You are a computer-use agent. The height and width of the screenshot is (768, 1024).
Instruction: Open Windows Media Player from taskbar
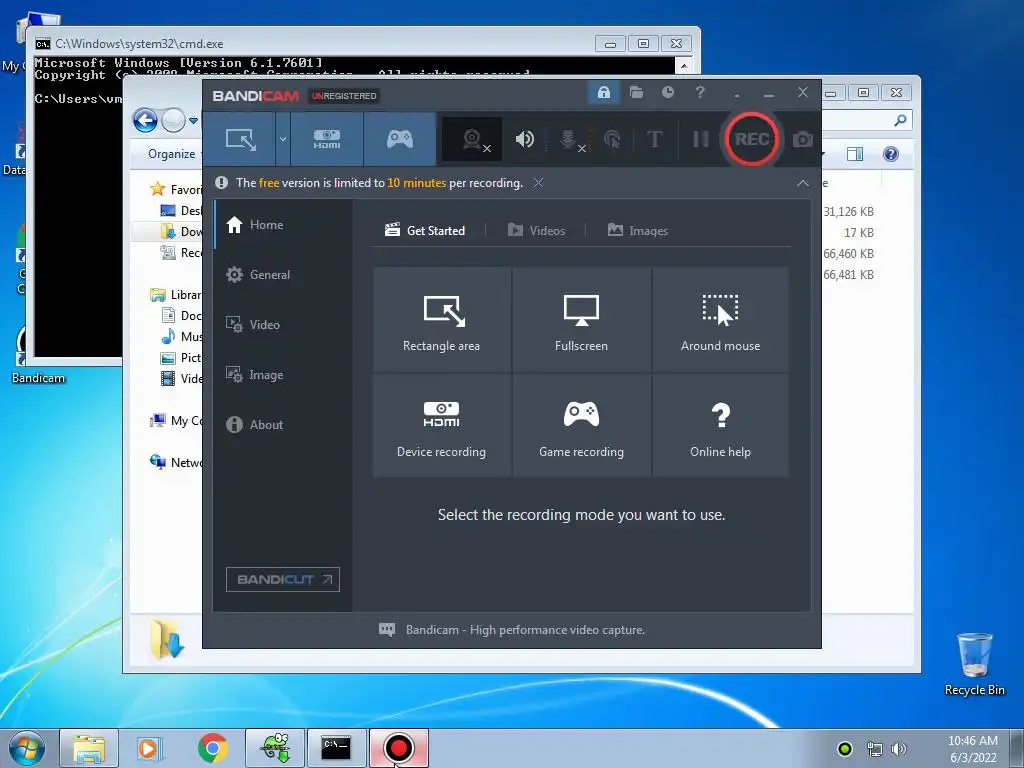[x=148, y=748]
